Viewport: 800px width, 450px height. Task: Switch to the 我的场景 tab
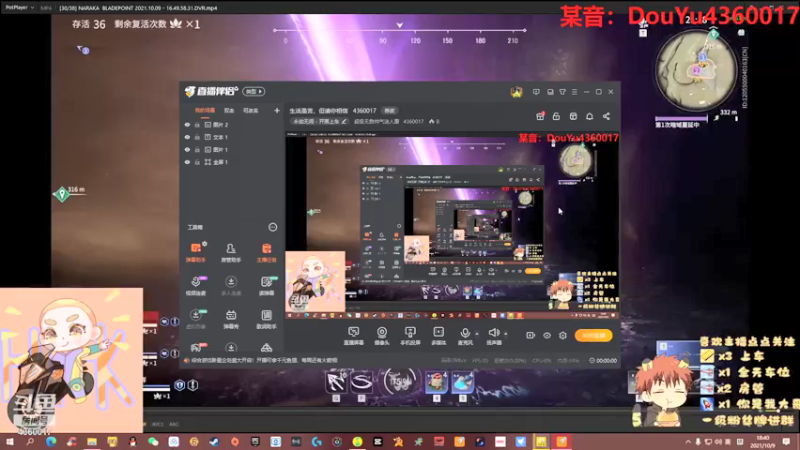(205, 110)
